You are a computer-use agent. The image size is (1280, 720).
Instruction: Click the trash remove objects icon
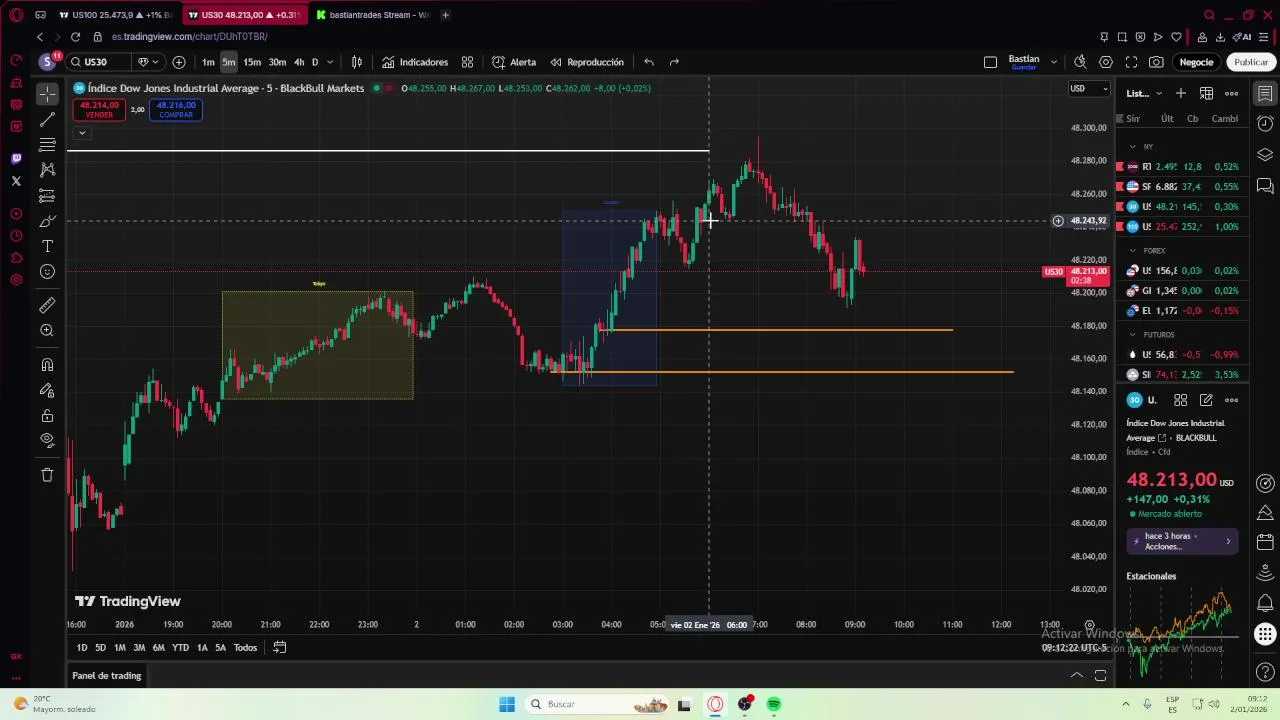(47, 475)
